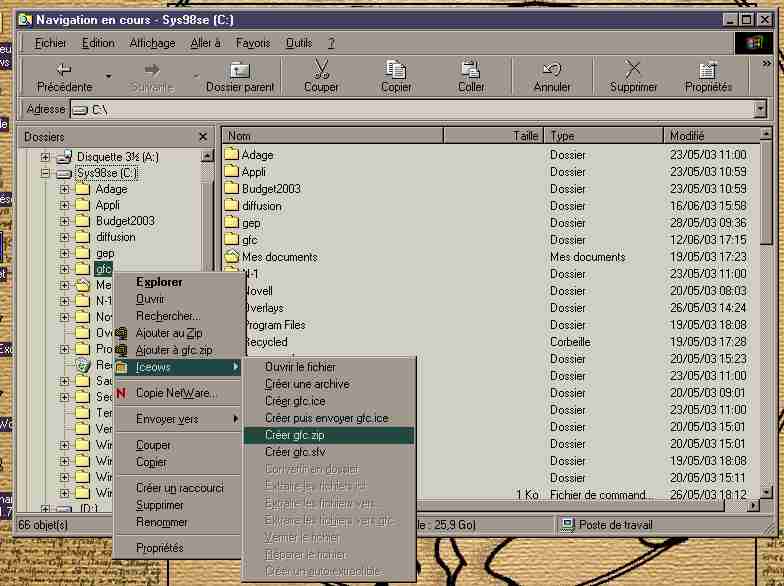784x586 pixels.
Task: Click the Précédente back arrow icon
Action: tap(64, 70)
